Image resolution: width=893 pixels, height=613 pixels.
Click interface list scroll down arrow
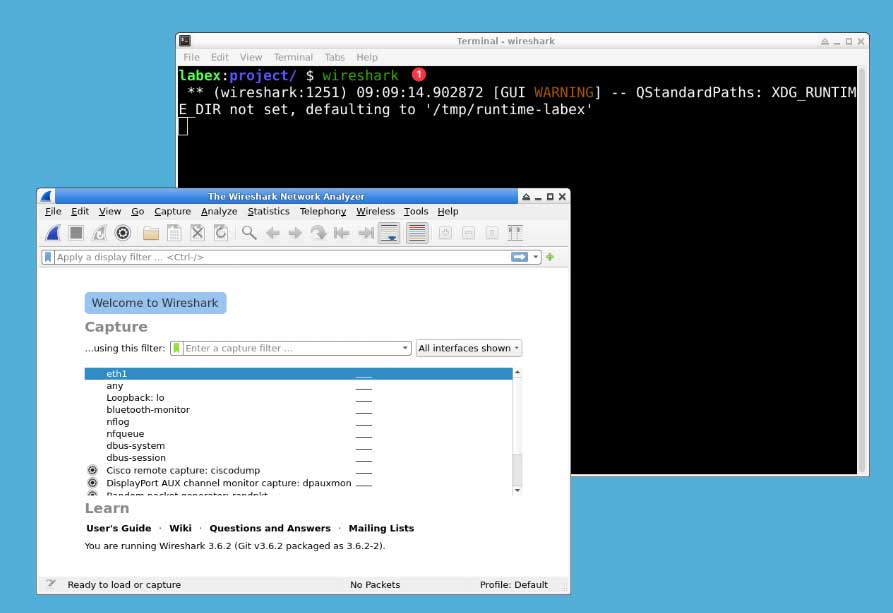517,490
